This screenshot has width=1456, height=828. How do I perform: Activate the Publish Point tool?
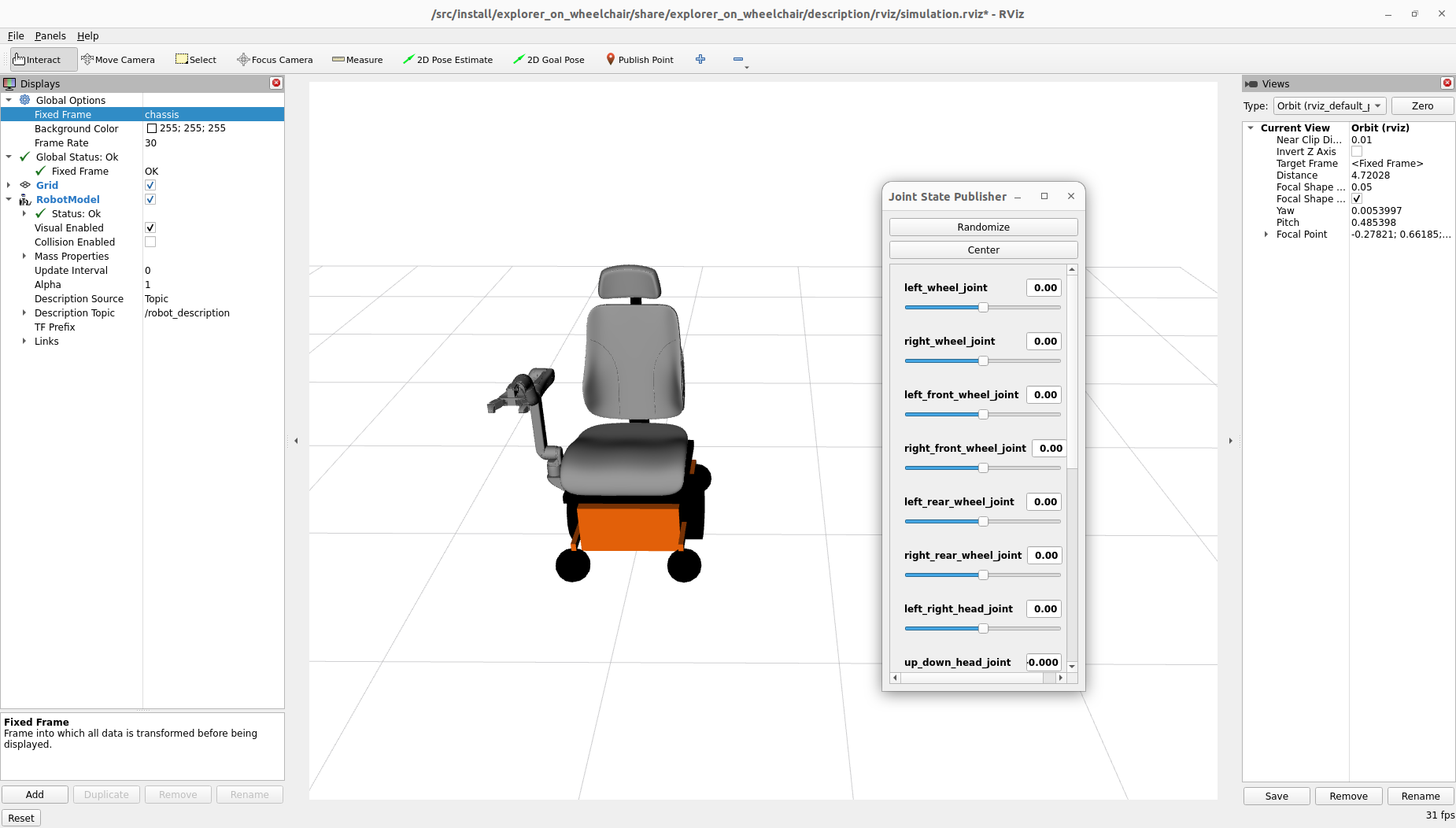640,59
